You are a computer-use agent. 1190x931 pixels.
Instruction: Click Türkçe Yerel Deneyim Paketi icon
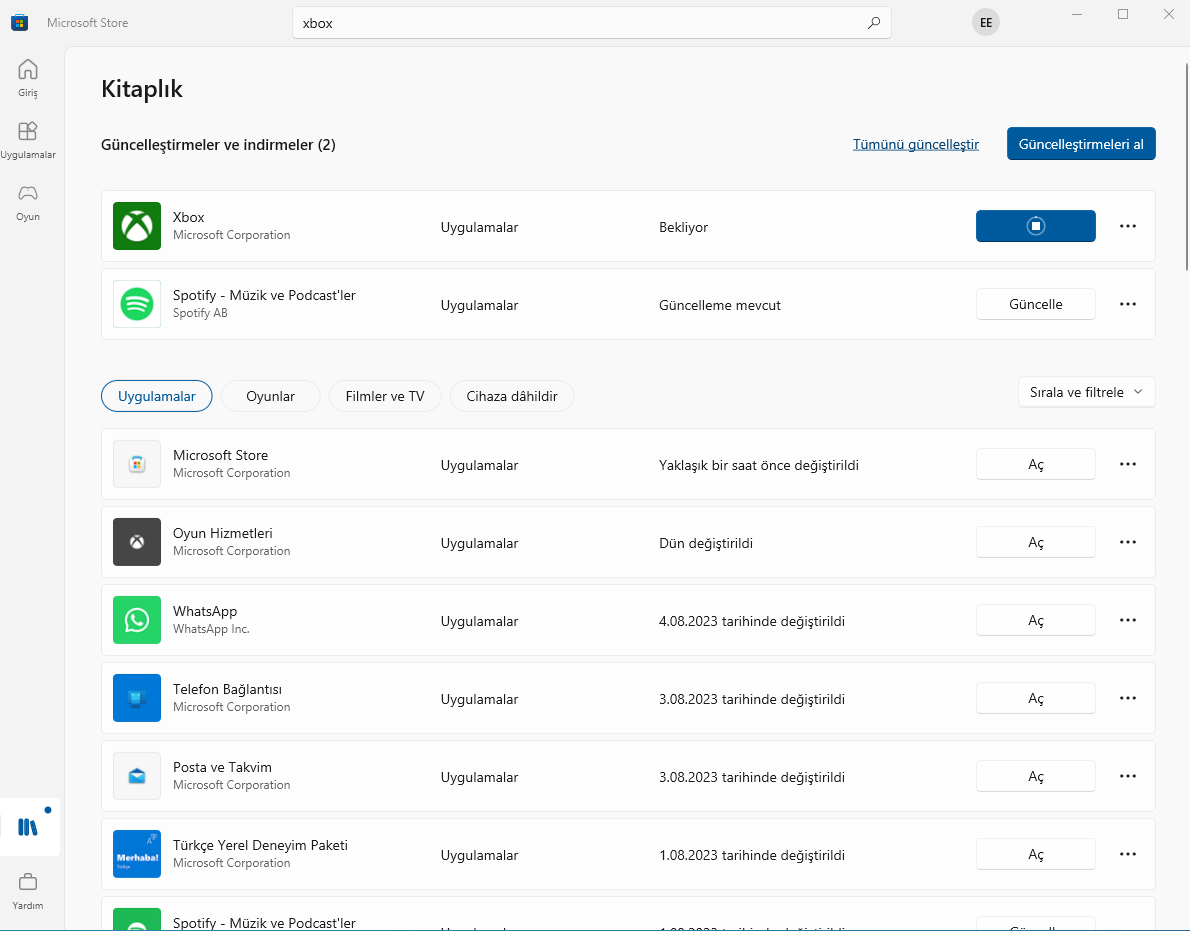tap(137, 854)
